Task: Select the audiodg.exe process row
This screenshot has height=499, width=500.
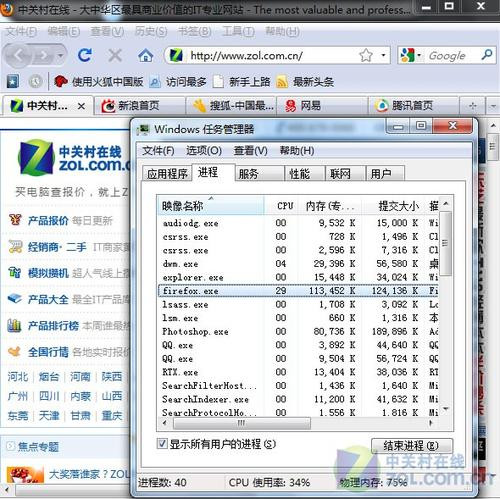Action: tap(299, 223)
